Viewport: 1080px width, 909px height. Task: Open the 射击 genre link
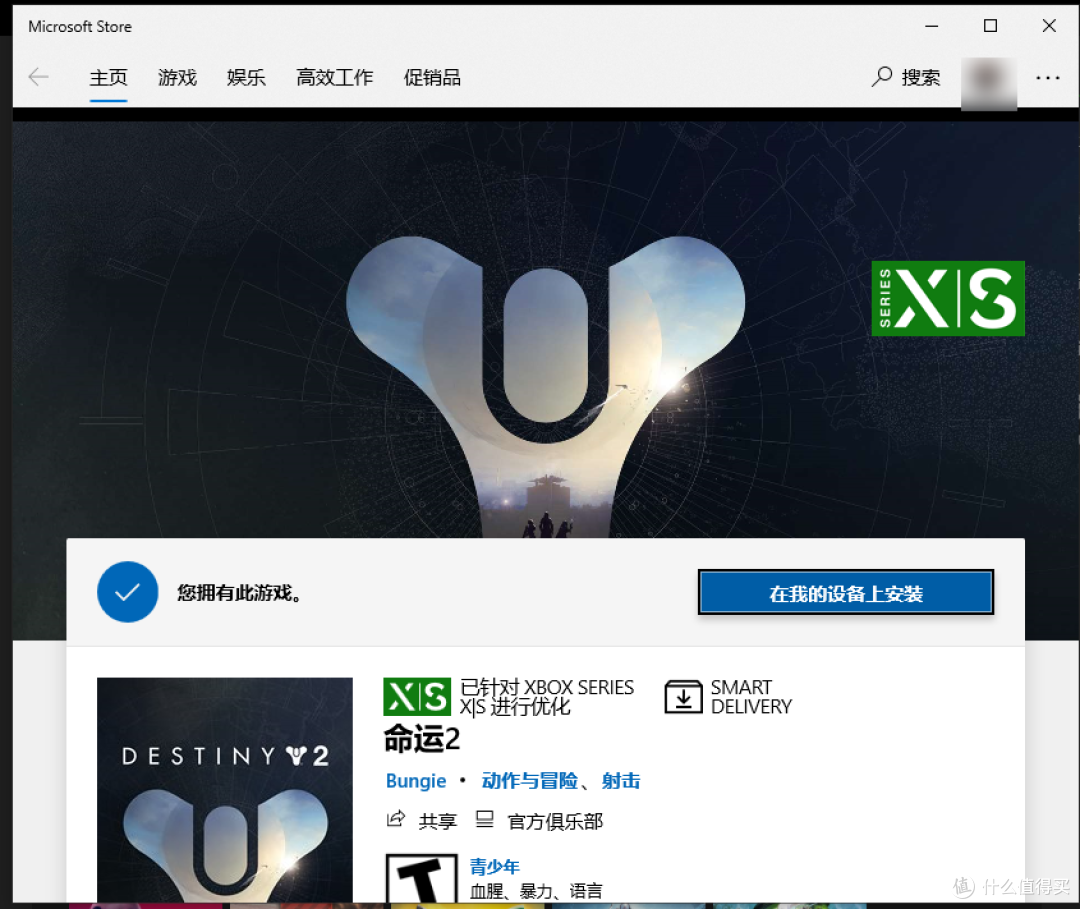(621, 781)
